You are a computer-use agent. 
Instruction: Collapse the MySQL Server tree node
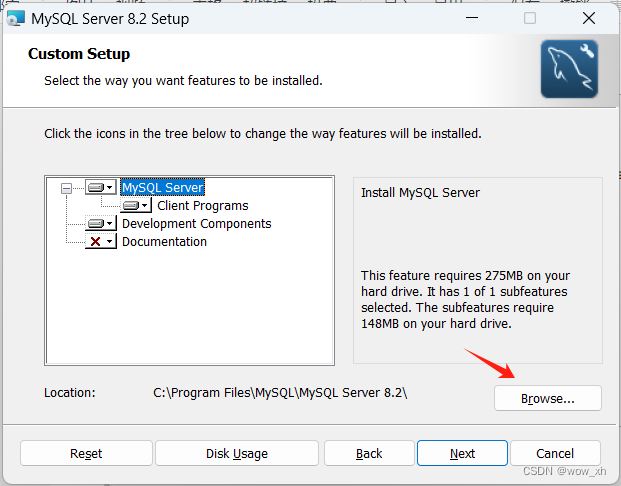point(67,188)
